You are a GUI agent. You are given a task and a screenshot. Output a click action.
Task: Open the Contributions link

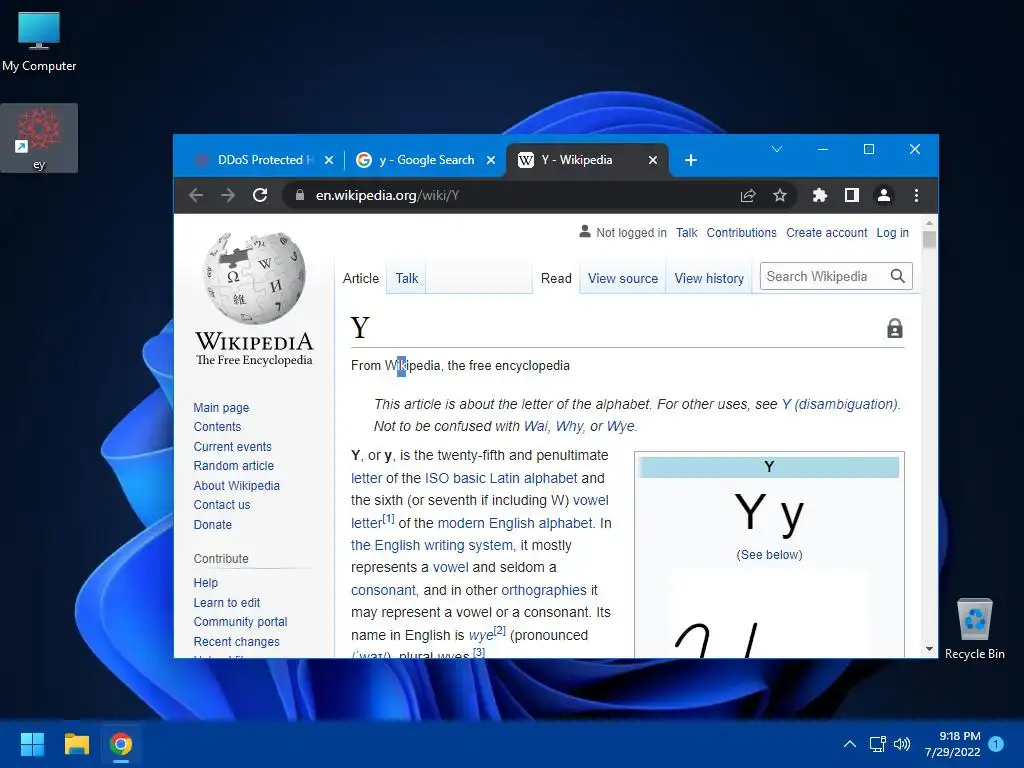pos(741,232)
